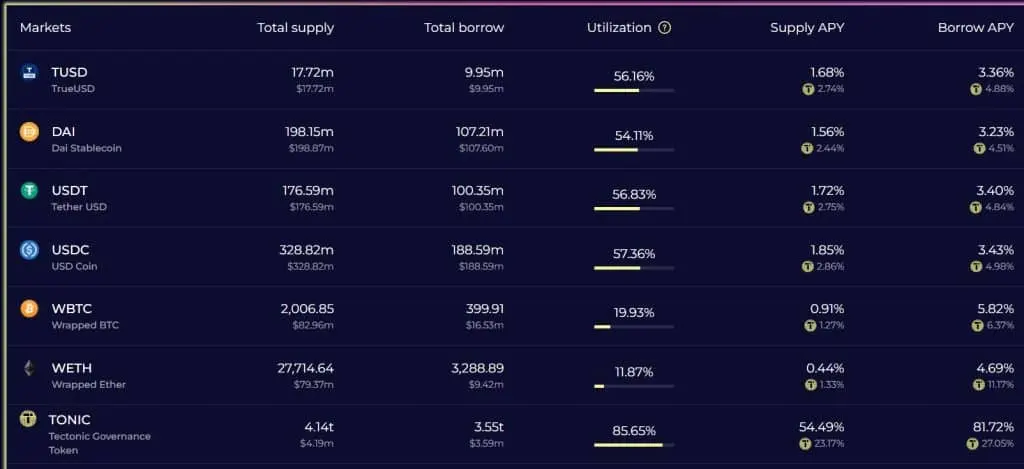Click the WETH ether icon
This screenshot has width=1024, height=469.
29,368
